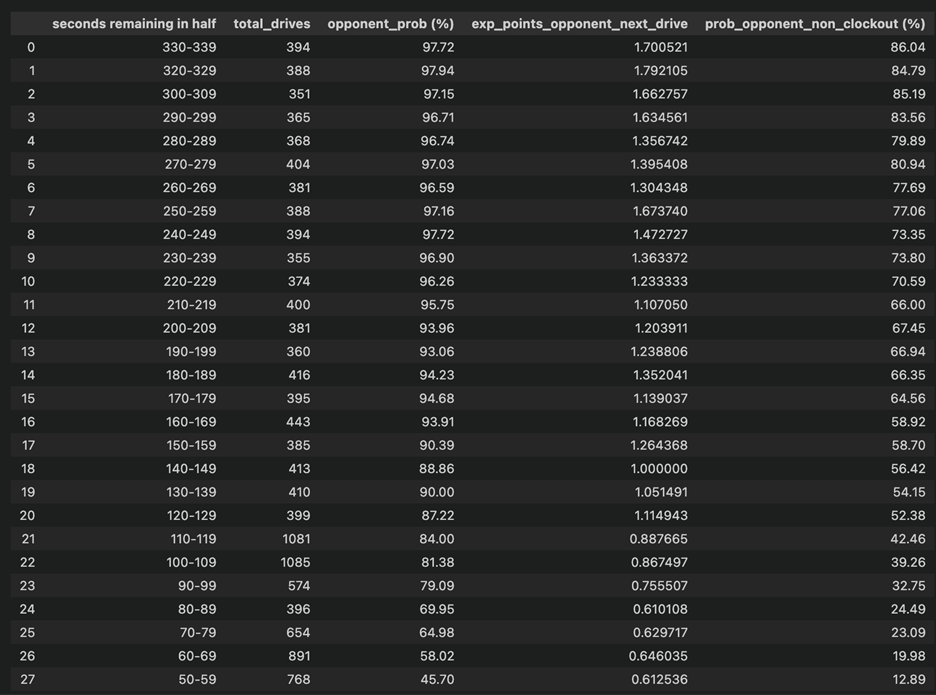Click total_drives value 416

tap(298, 375)
